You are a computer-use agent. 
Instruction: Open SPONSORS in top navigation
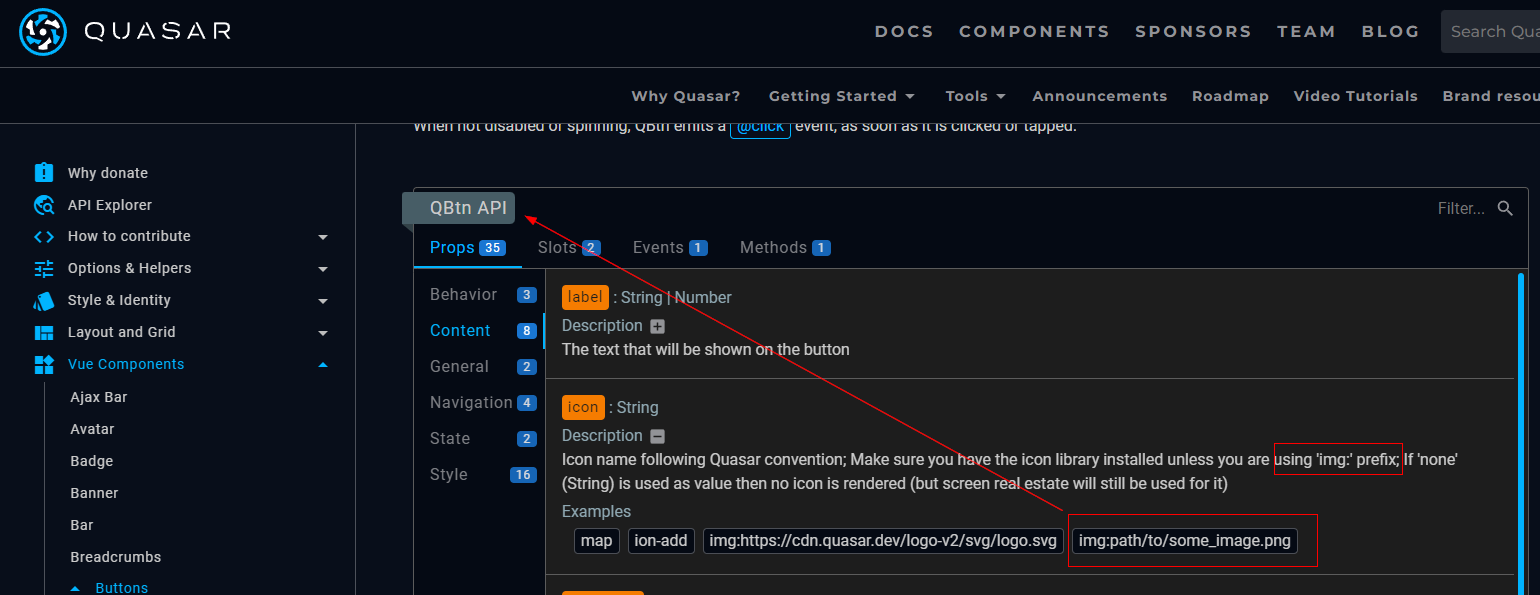pyautogui.click(x=1193, y=32)
